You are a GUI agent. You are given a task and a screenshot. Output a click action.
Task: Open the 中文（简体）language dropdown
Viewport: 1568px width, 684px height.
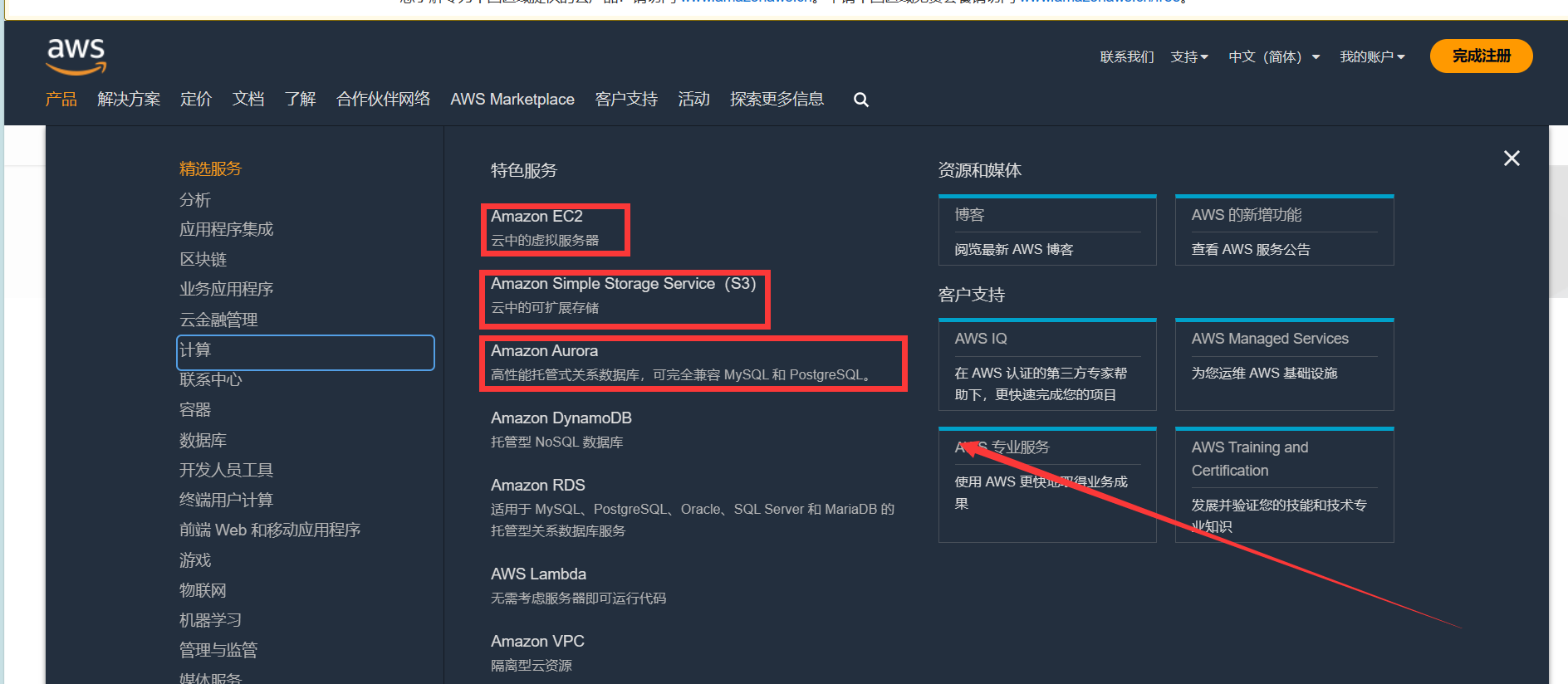pyautogui.click(x=1274, y=56)
